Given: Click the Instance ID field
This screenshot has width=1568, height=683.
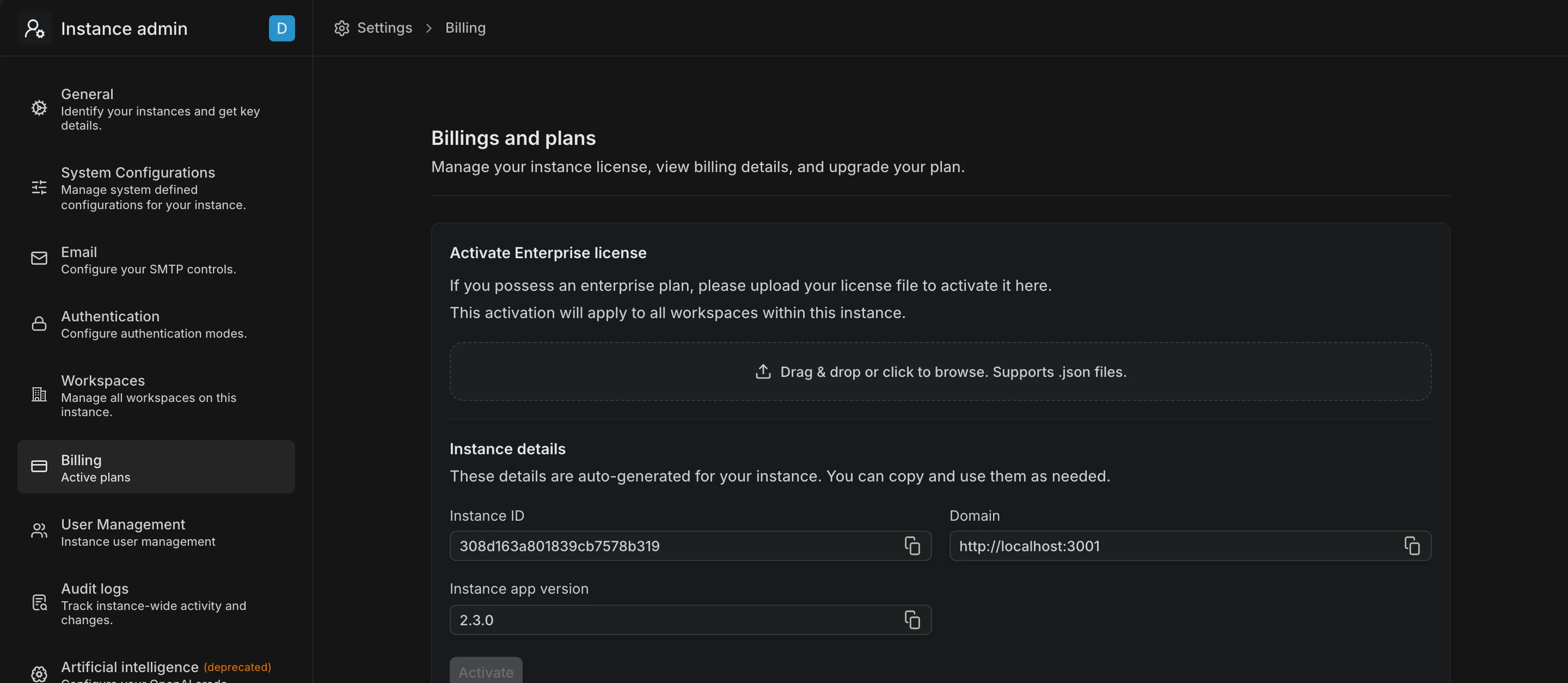Looking at the screenshot, I should 690,546.
